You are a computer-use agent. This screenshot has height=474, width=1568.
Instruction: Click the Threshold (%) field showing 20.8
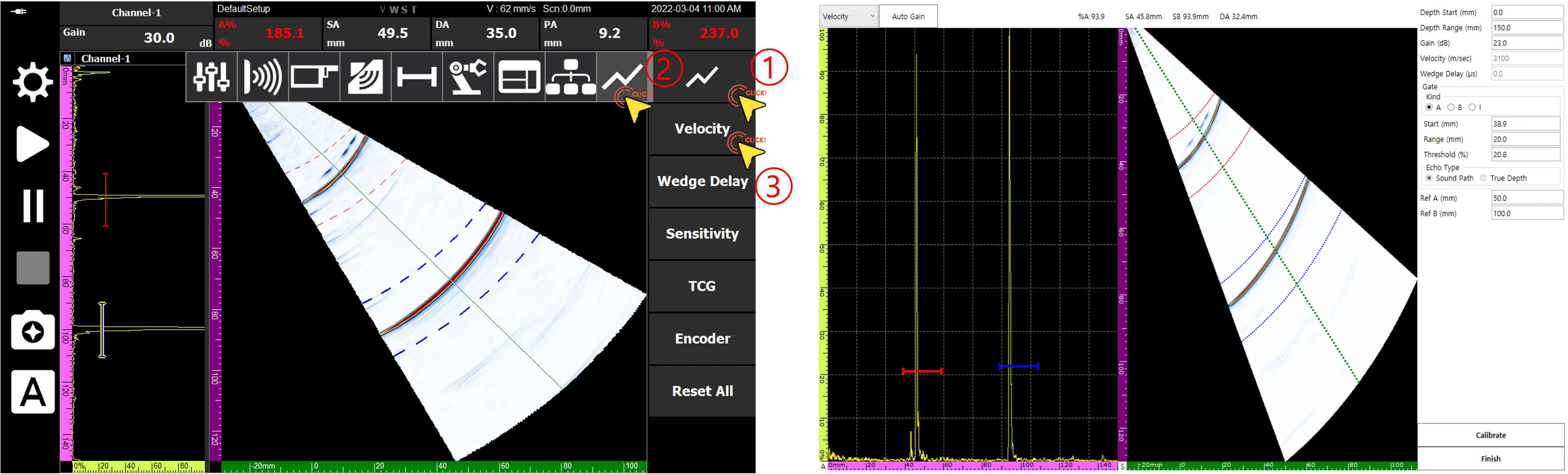pyautogui.click(x=1525, y=154)
